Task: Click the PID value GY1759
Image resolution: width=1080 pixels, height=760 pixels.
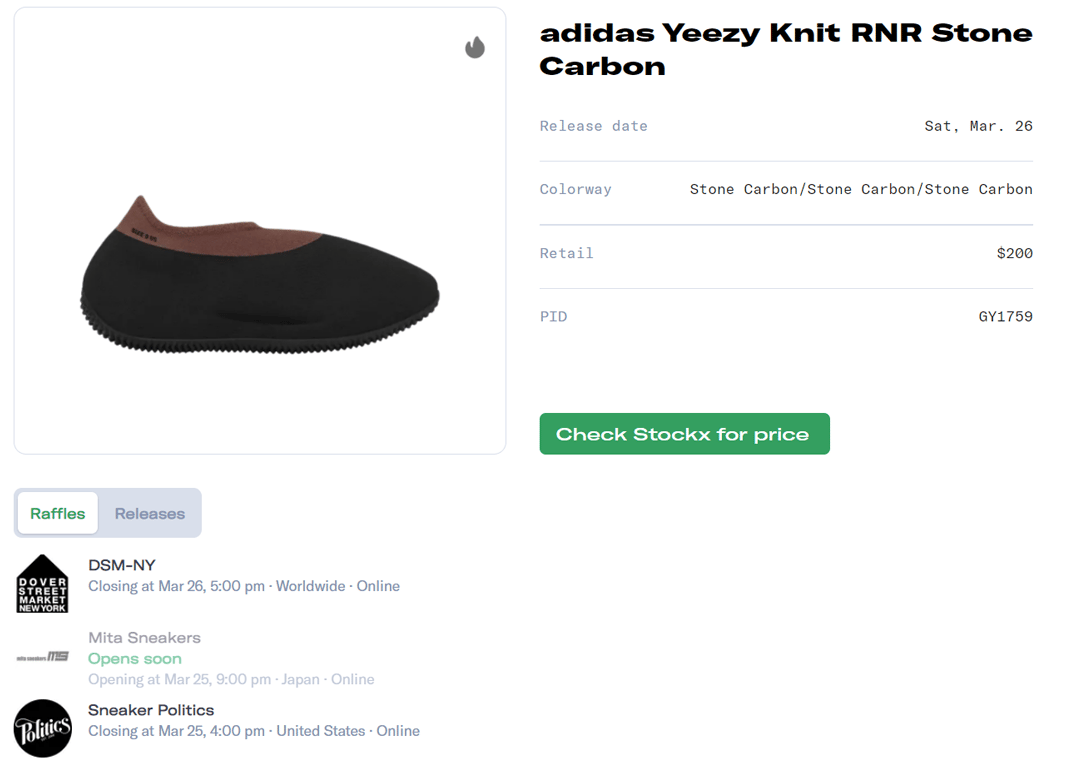Action: click(1005, 317)
